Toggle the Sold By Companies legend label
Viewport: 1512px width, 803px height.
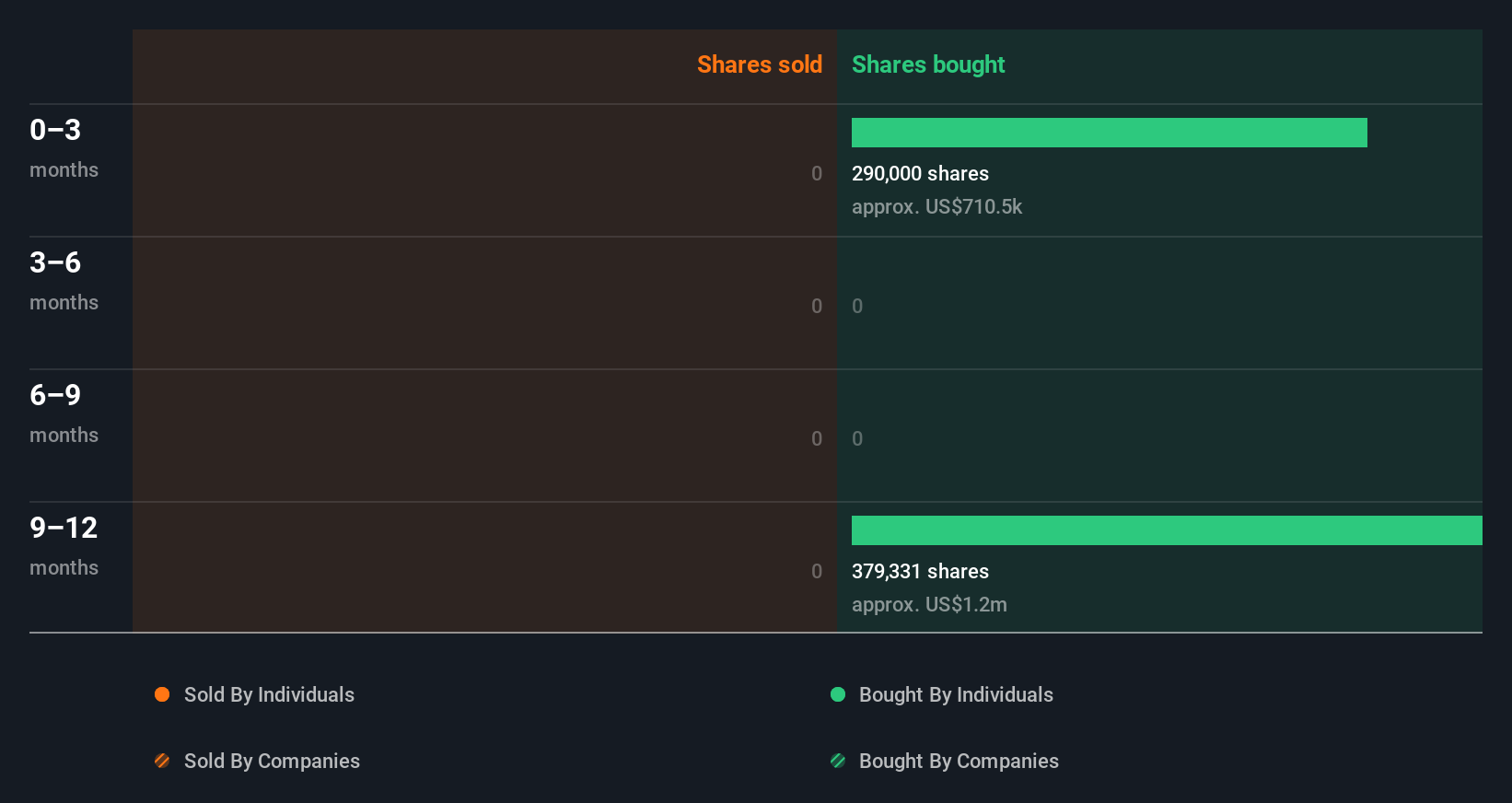tap(272, 761)
